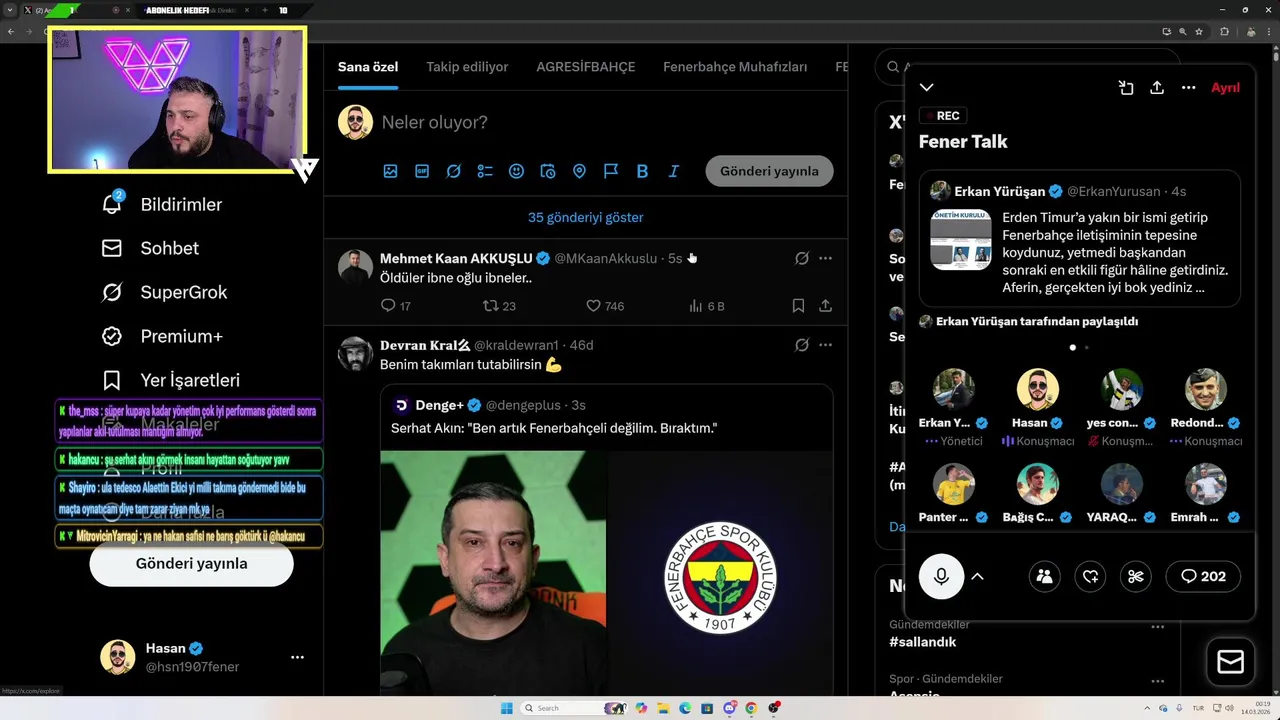This screenshot has width=1280, height=720.
Task: Tag a location in the composer
Action: tap(579, 171)
